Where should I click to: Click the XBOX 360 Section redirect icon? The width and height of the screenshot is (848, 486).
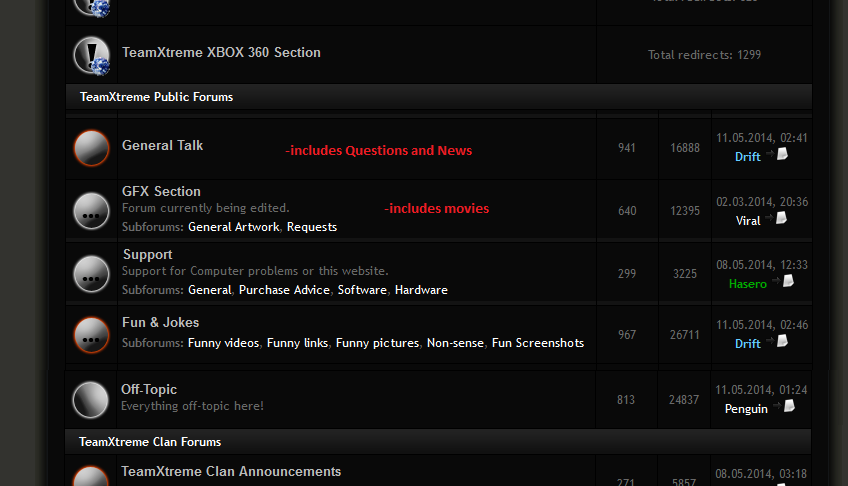pos(91,55)
